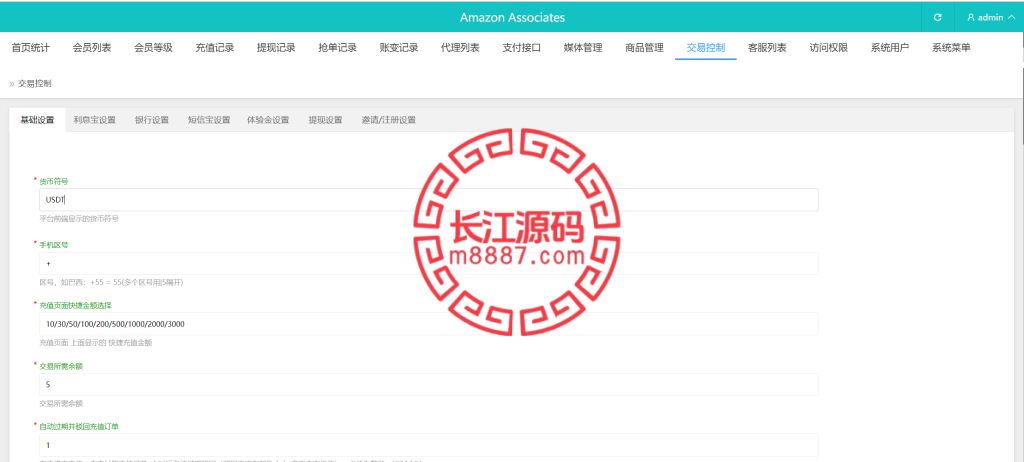The width and height of the screenshot is (1024, 462).
Task: Click the 手机区号 field label
Action: (x=54, y=244)
